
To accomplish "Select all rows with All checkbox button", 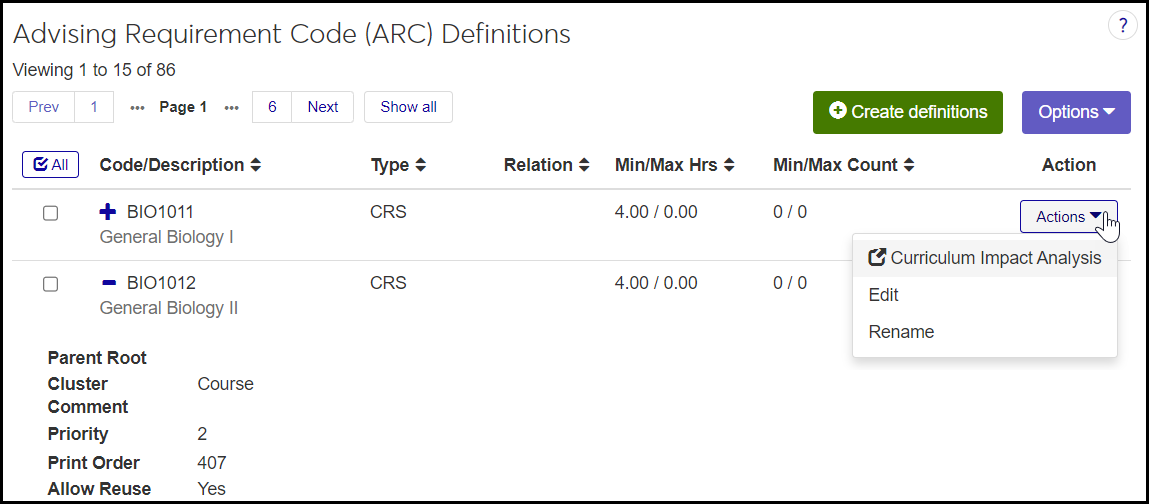I will click(x=50, y=165).
